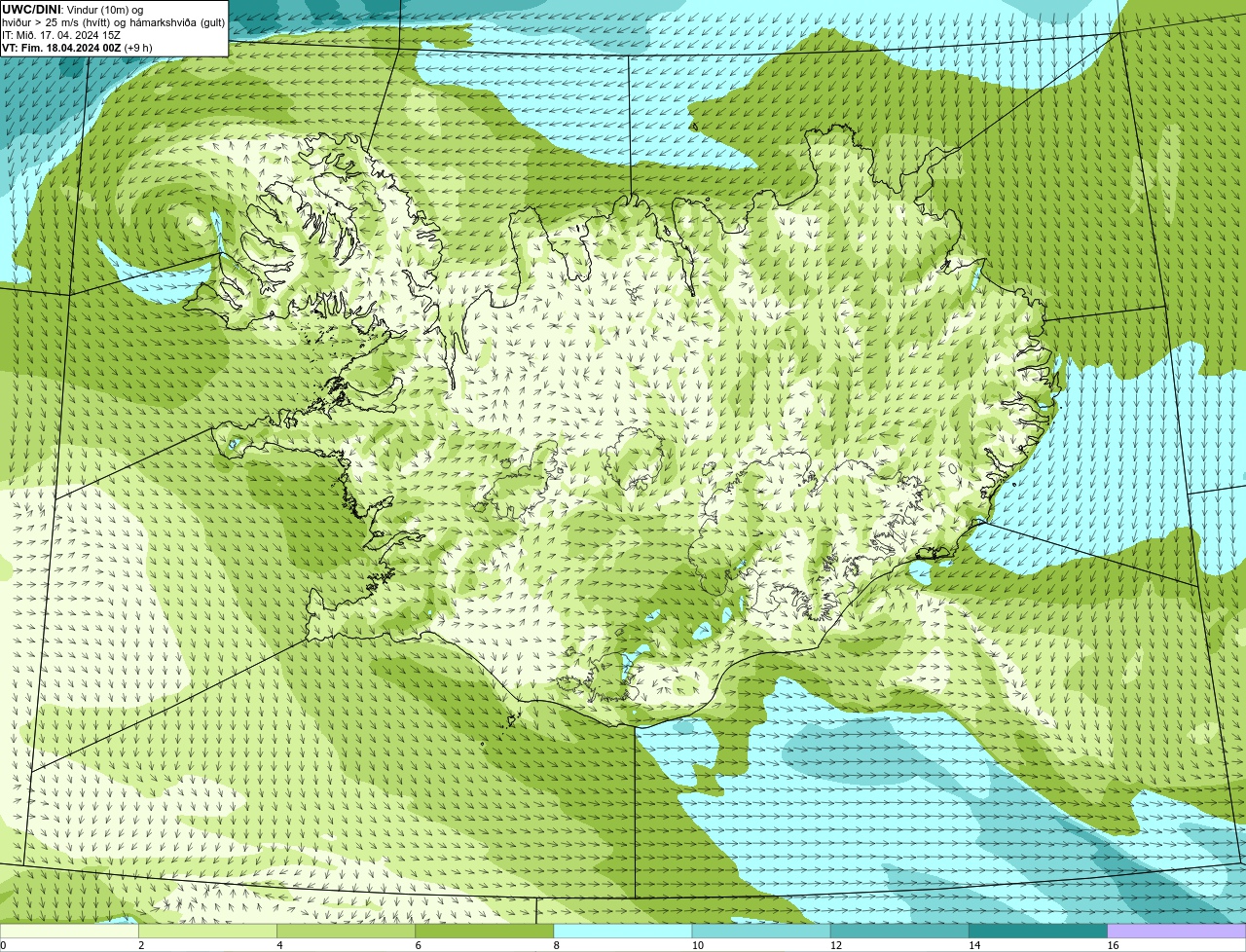Click the 2–4 m/s light yellow-green legend swatch
Image resolution: width=1246 pixels, height=952 pixels.
point(208,931)
